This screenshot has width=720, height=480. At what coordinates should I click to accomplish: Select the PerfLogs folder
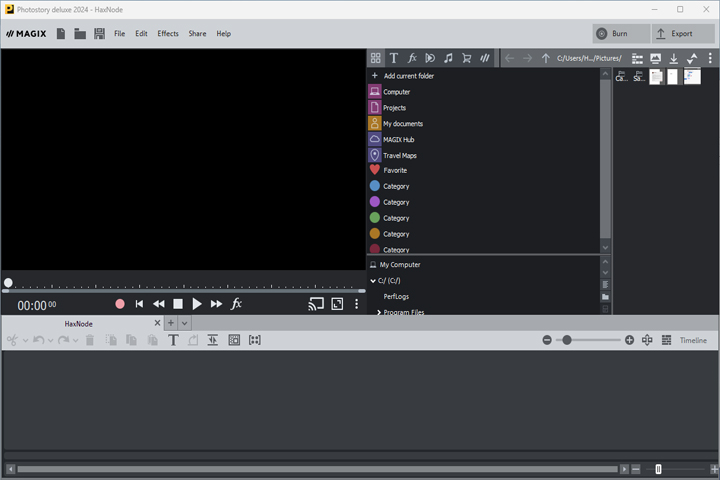coord(396,297)
